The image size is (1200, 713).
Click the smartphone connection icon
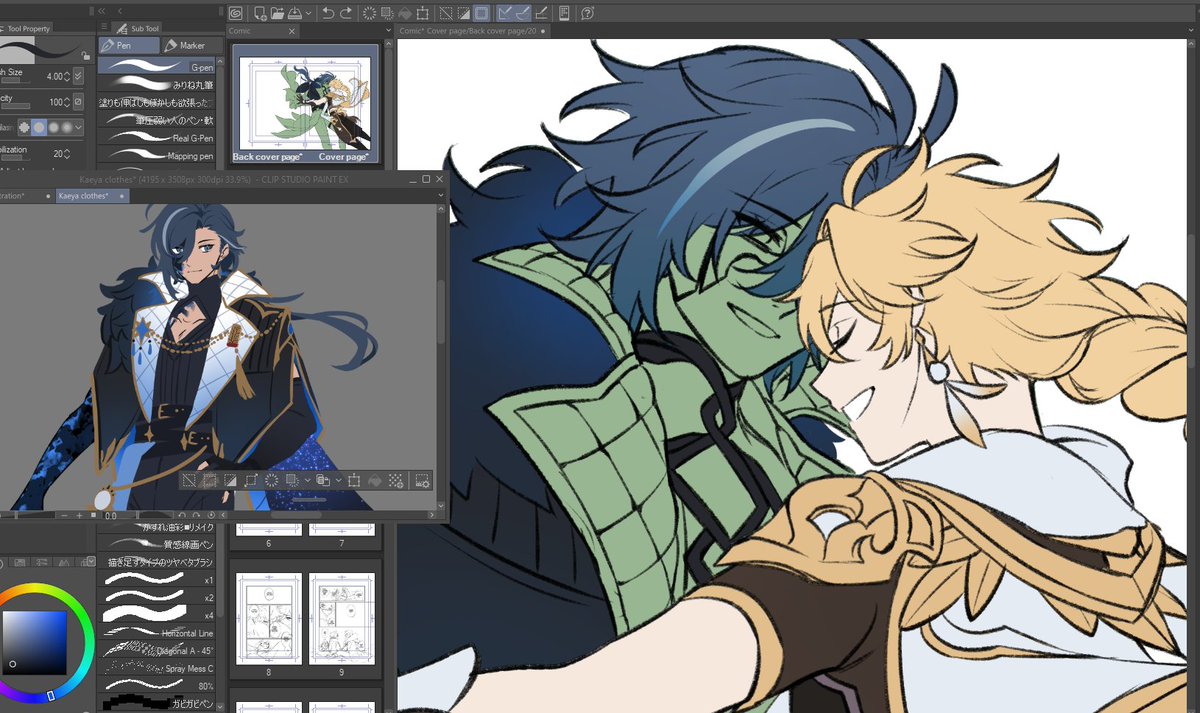(x=564, y=13)
